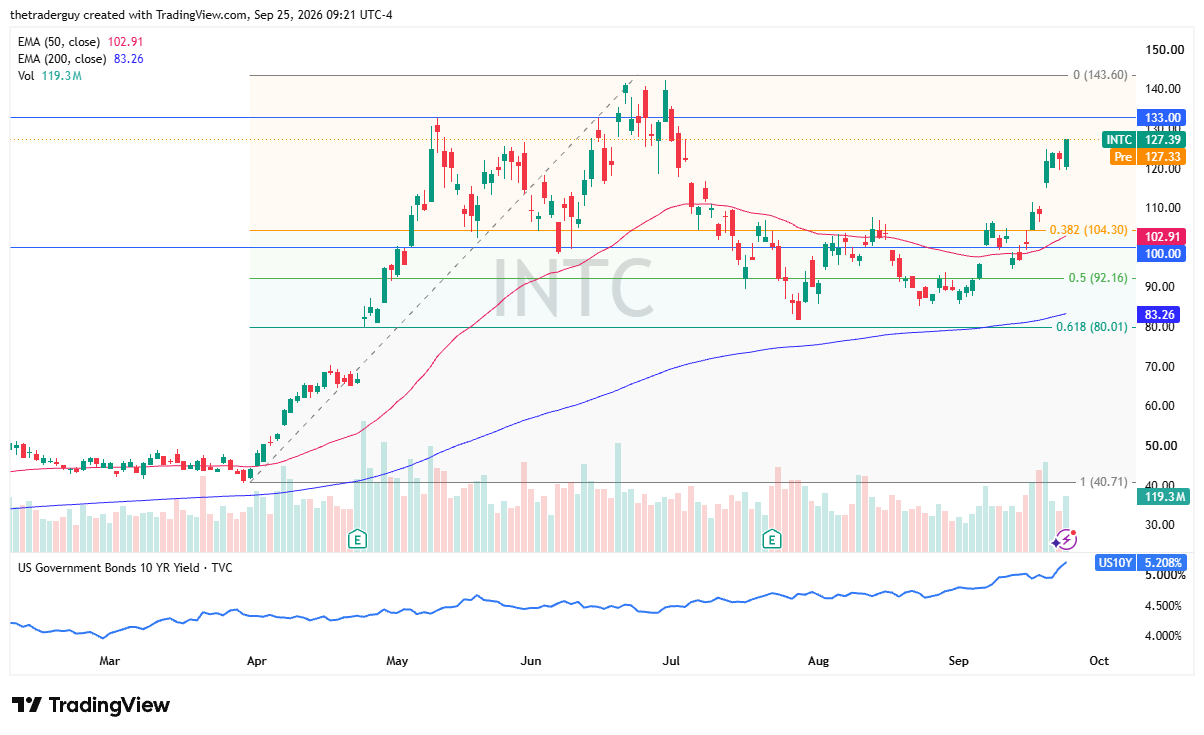Image resolution: width=1204 pixels, height=735 pixels.
Task: Click the 'Jul' date axis label
Action: (672, 661)
